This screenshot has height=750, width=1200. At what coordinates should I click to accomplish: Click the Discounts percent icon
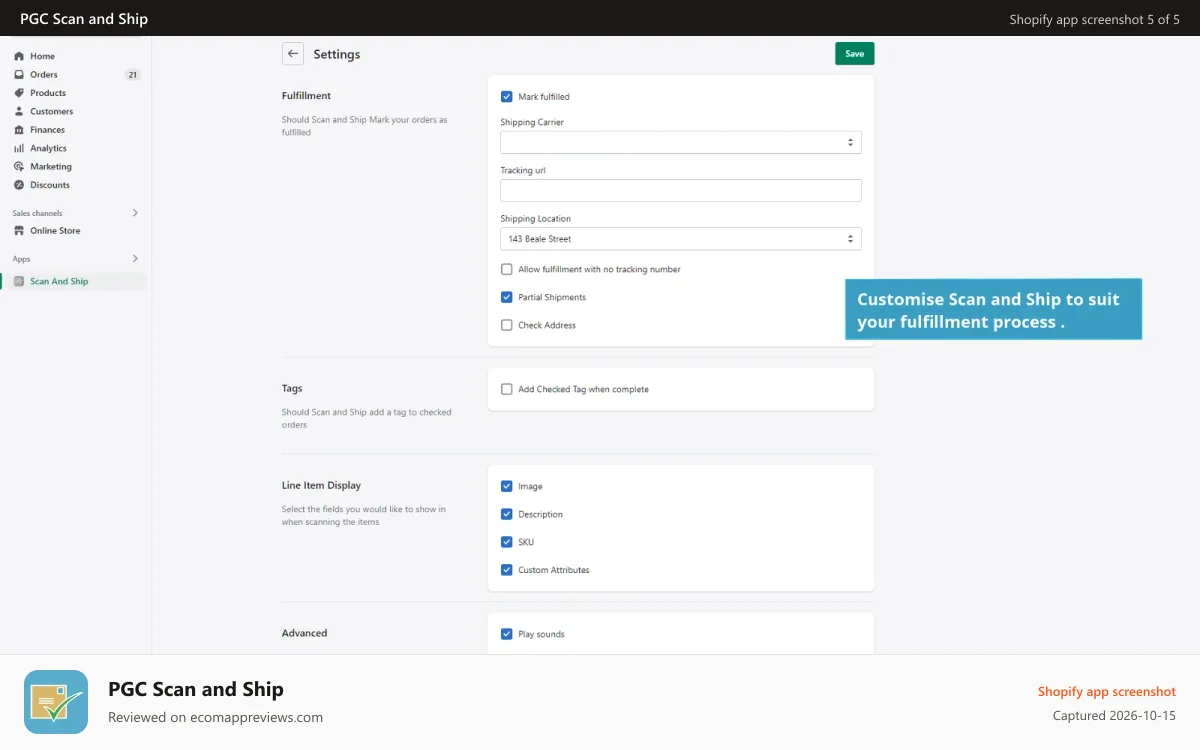19,185
